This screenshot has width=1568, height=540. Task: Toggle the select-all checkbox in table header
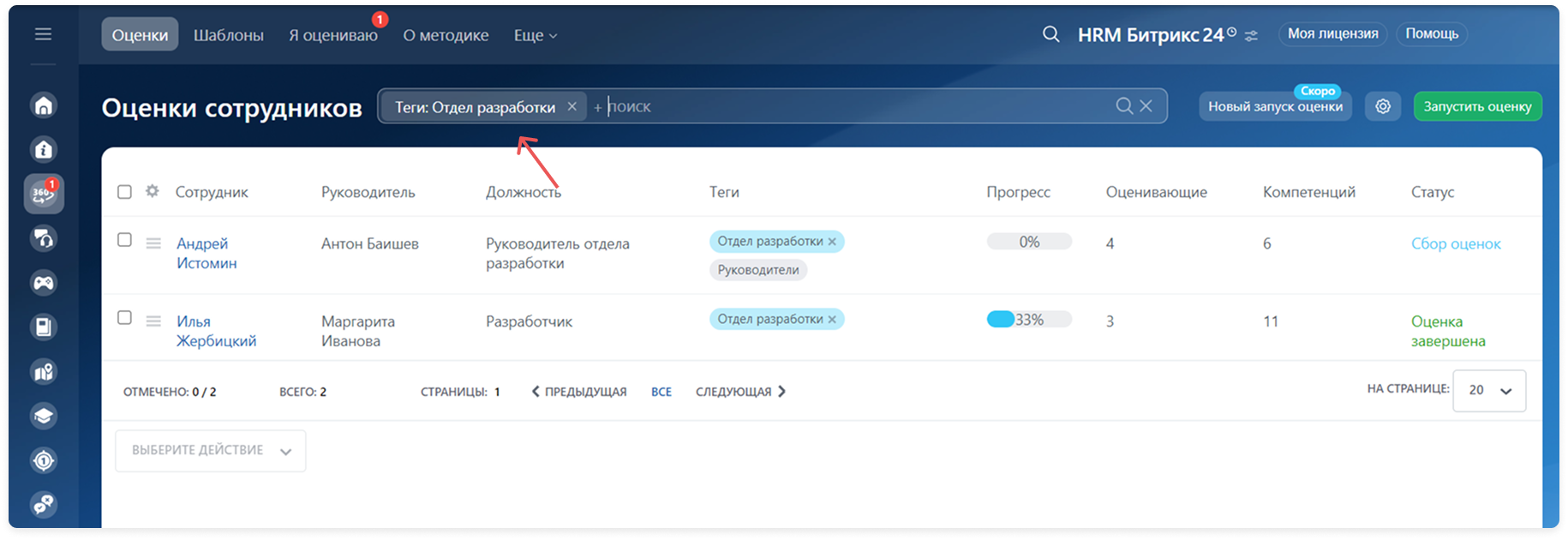coord(124,192)
